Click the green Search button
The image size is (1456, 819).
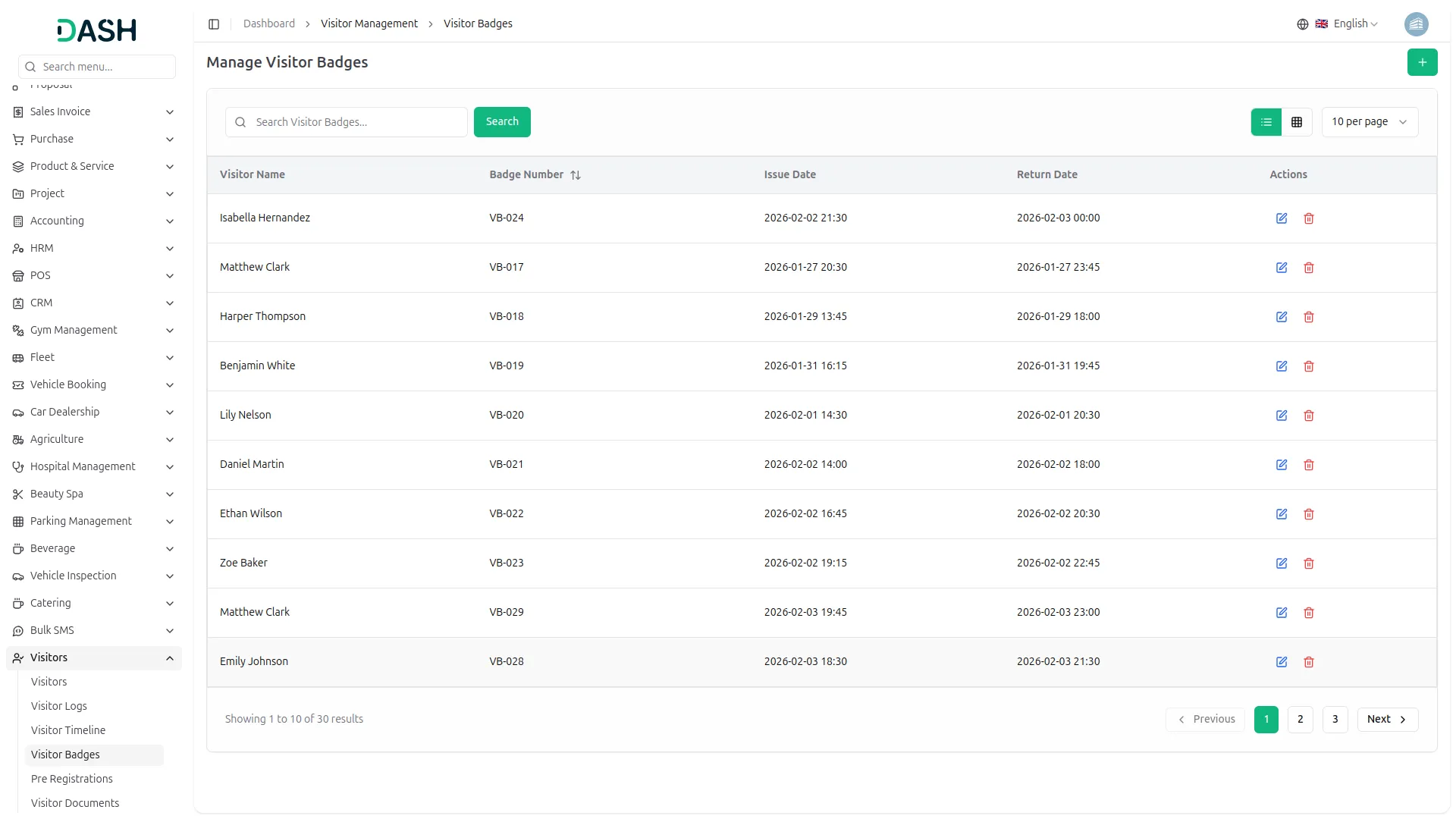tap(501, 122)
